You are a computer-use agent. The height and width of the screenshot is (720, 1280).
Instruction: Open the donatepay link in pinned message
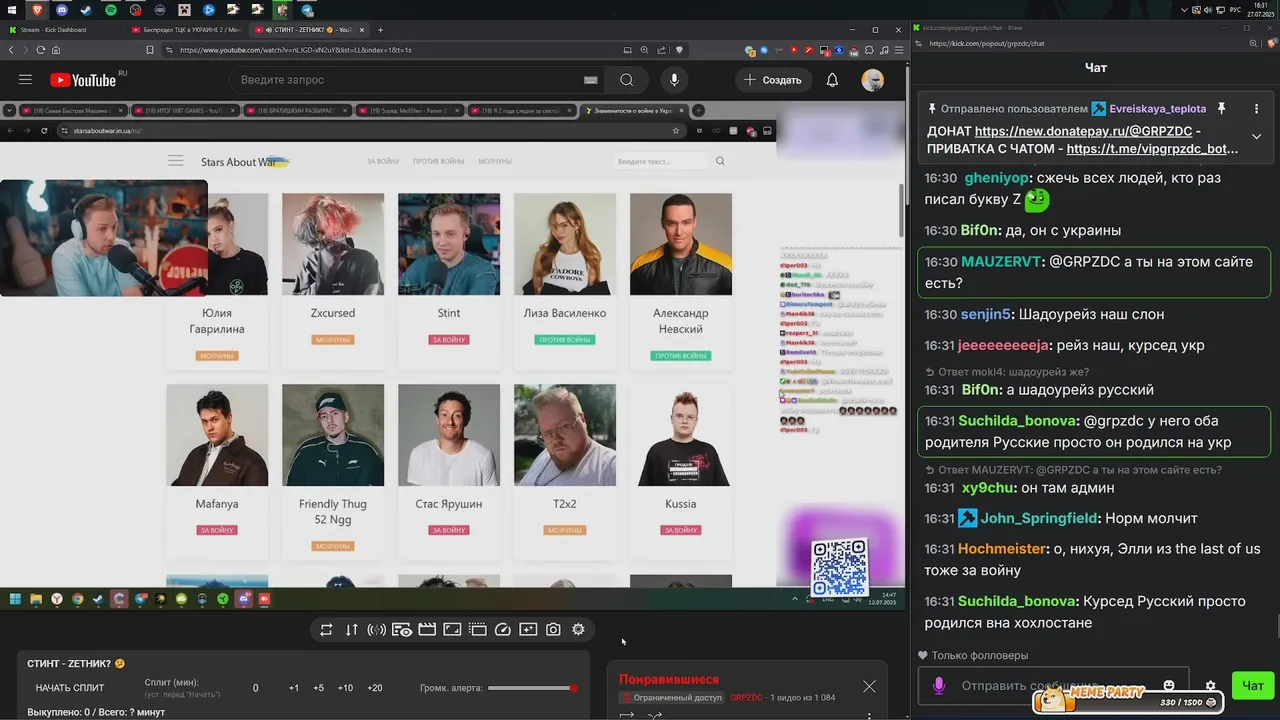(1082, 131)
